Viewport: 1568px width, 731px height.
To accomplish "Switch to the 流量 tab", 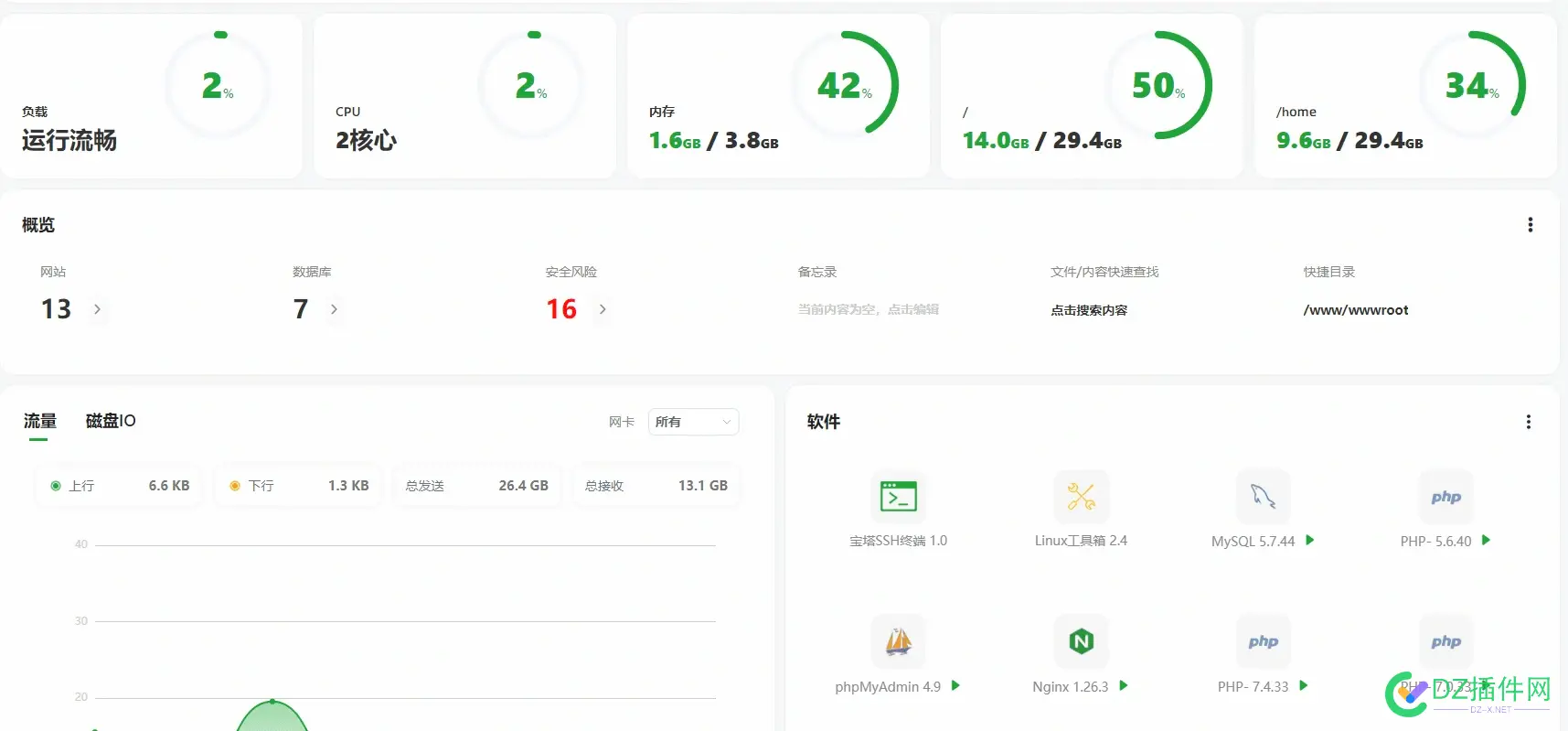I will pos(39,421).
